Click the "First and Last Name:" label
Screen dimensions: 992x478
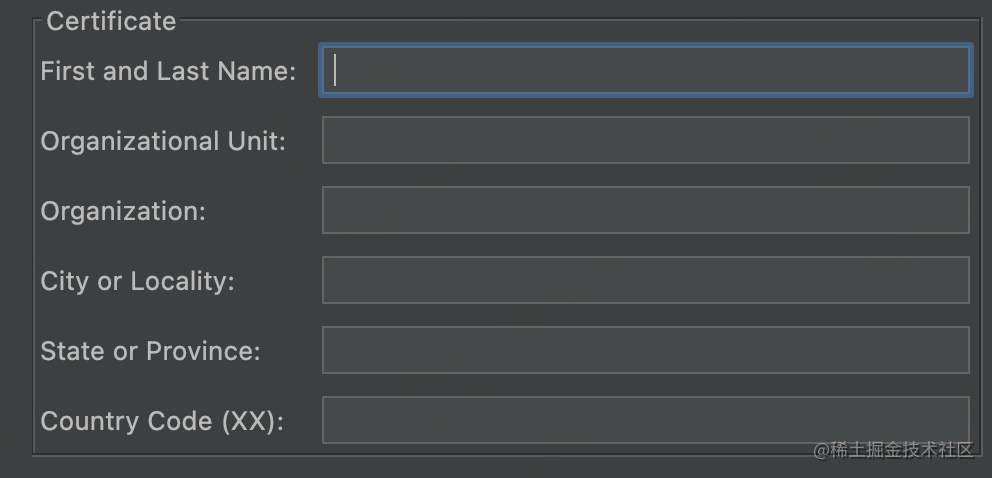coord(168,71)
